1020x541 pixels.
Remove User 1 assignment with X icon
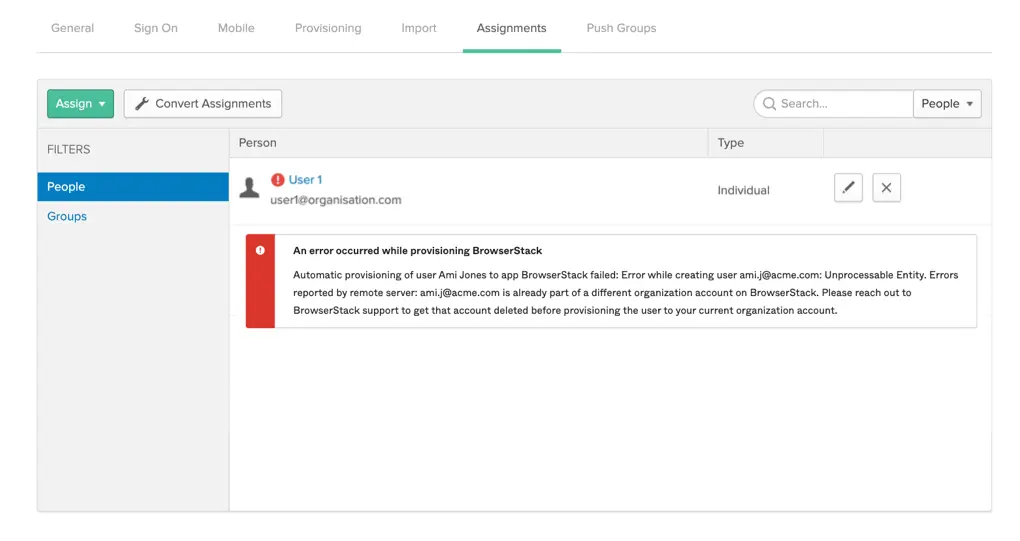coord(886,188)
